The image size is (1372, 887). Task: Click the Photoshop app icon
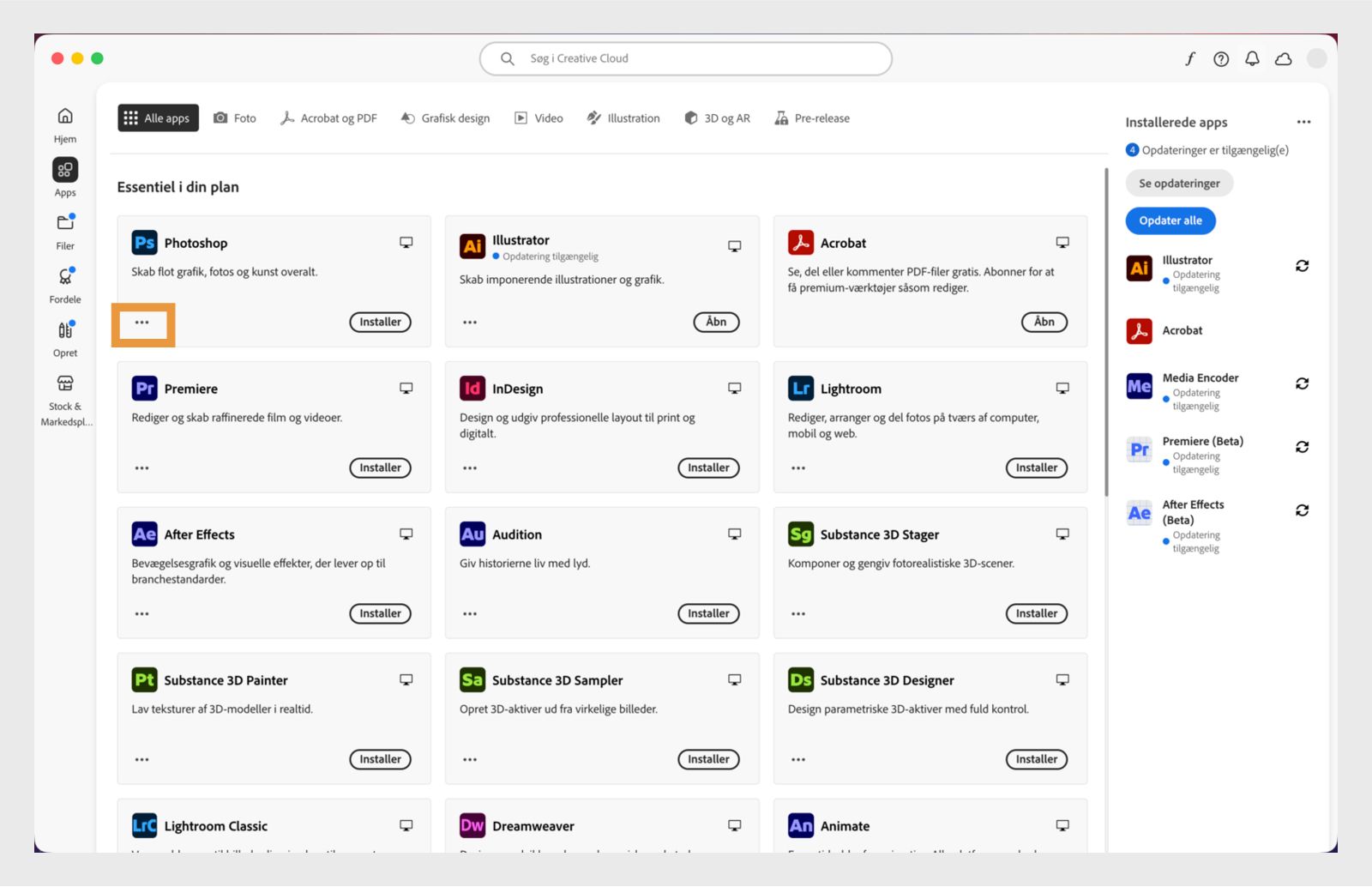click(144, 243)
